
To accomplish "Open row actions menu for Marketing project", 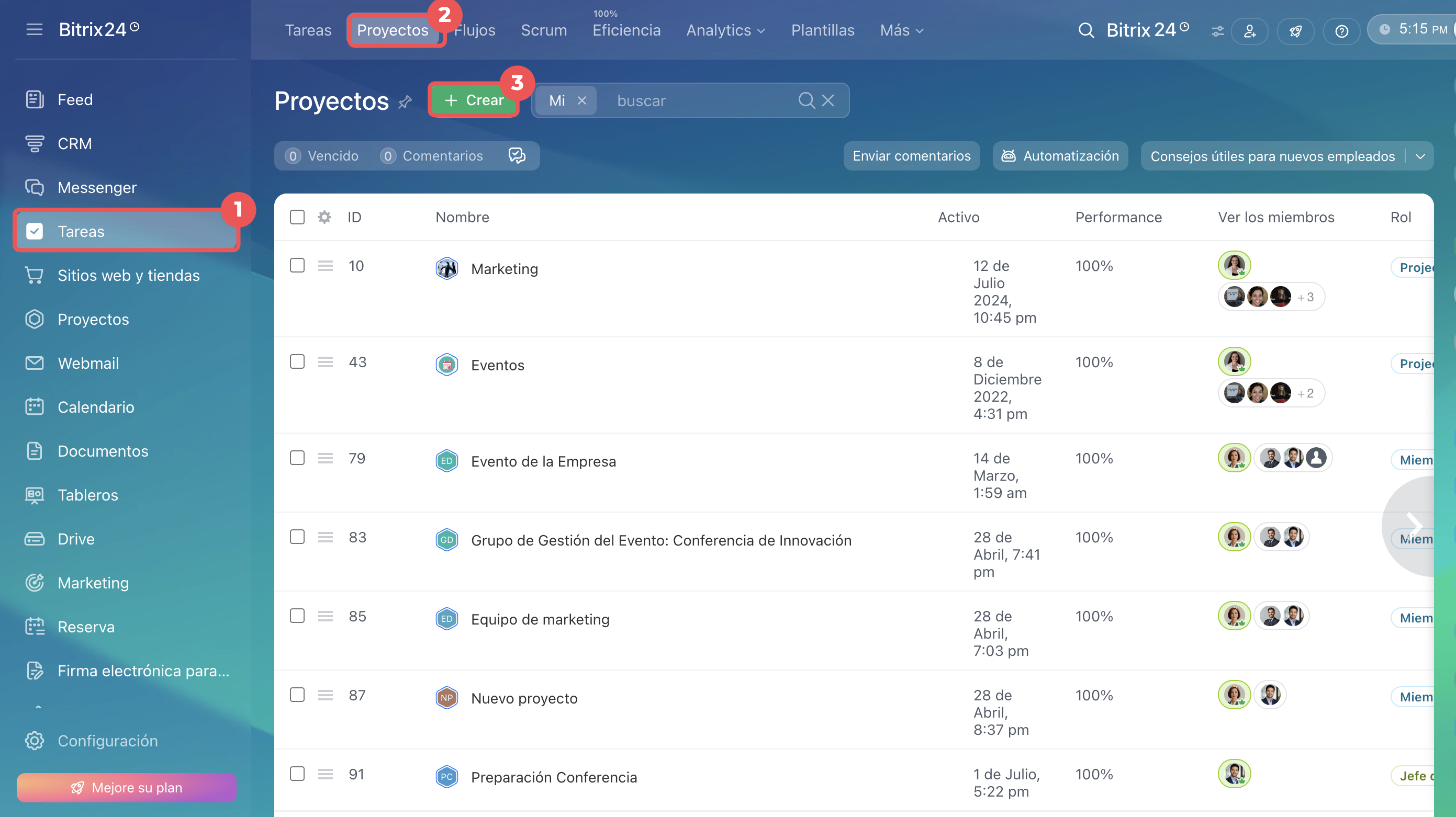I will click(325, 266).
